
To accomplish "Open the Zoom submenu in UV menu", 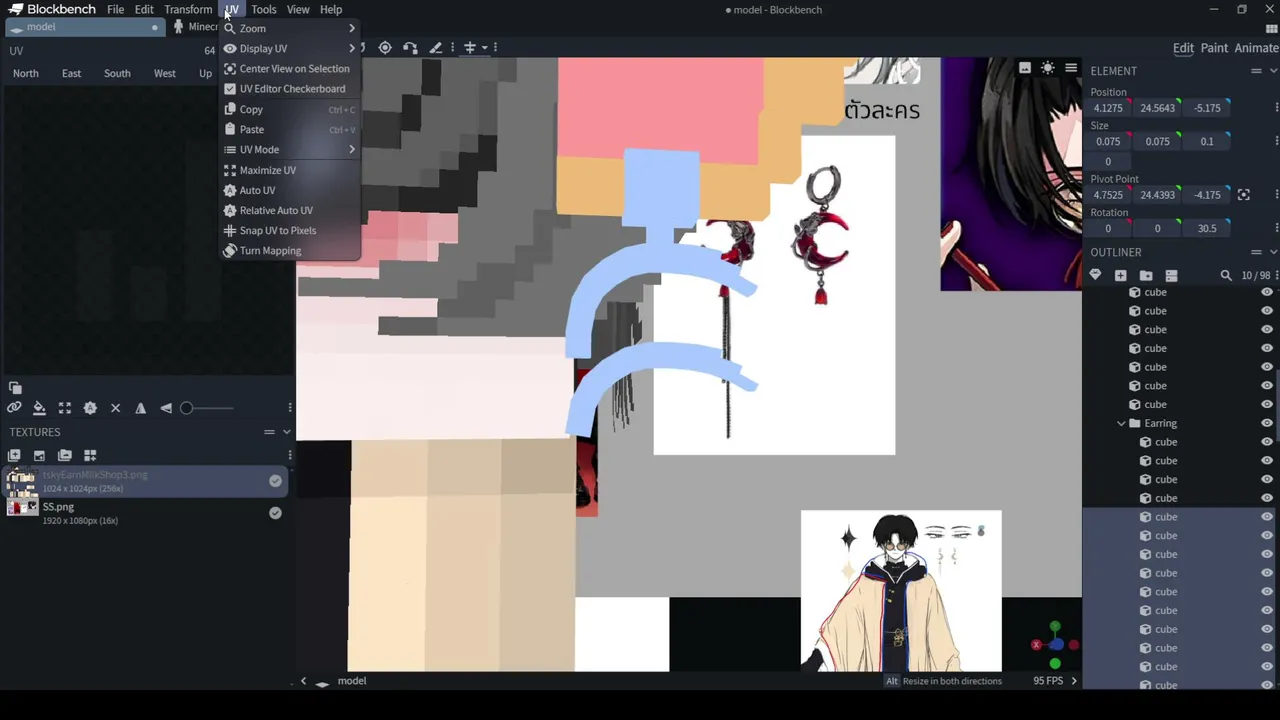I will [x=290, y=28].
